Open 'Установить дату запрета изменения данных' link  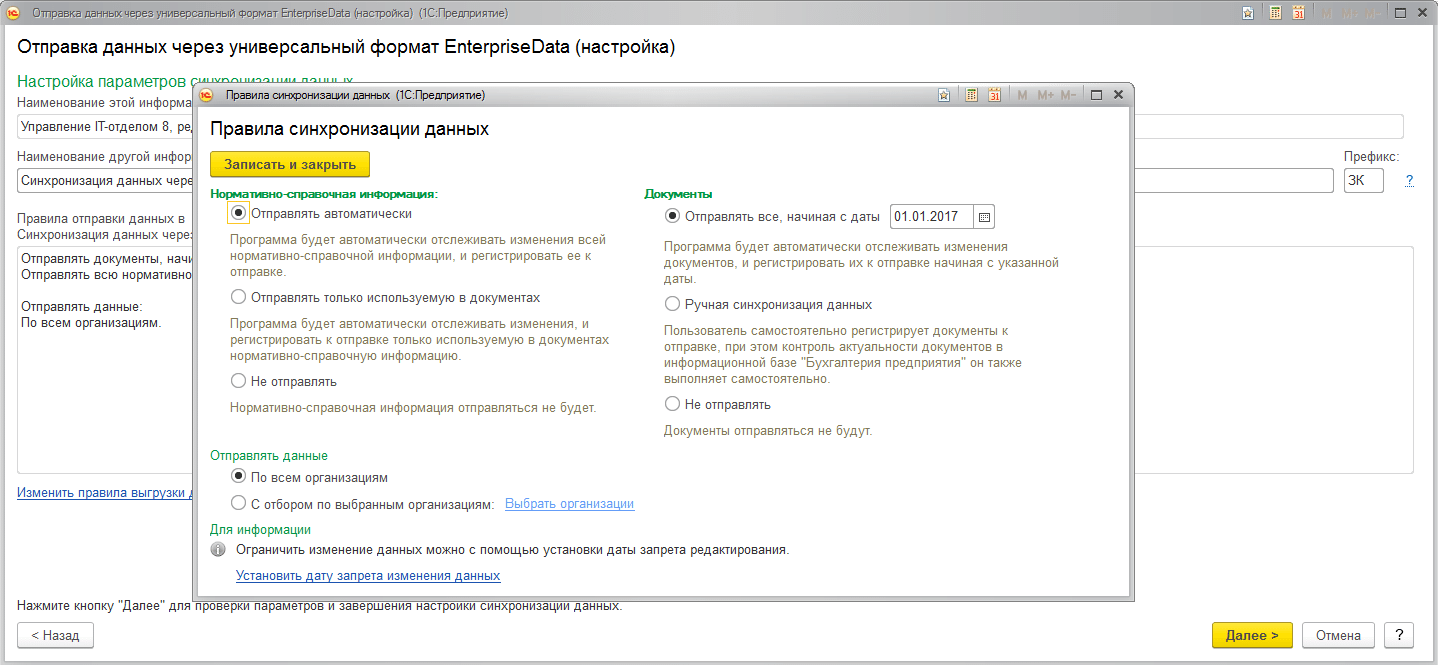(368, 576)
